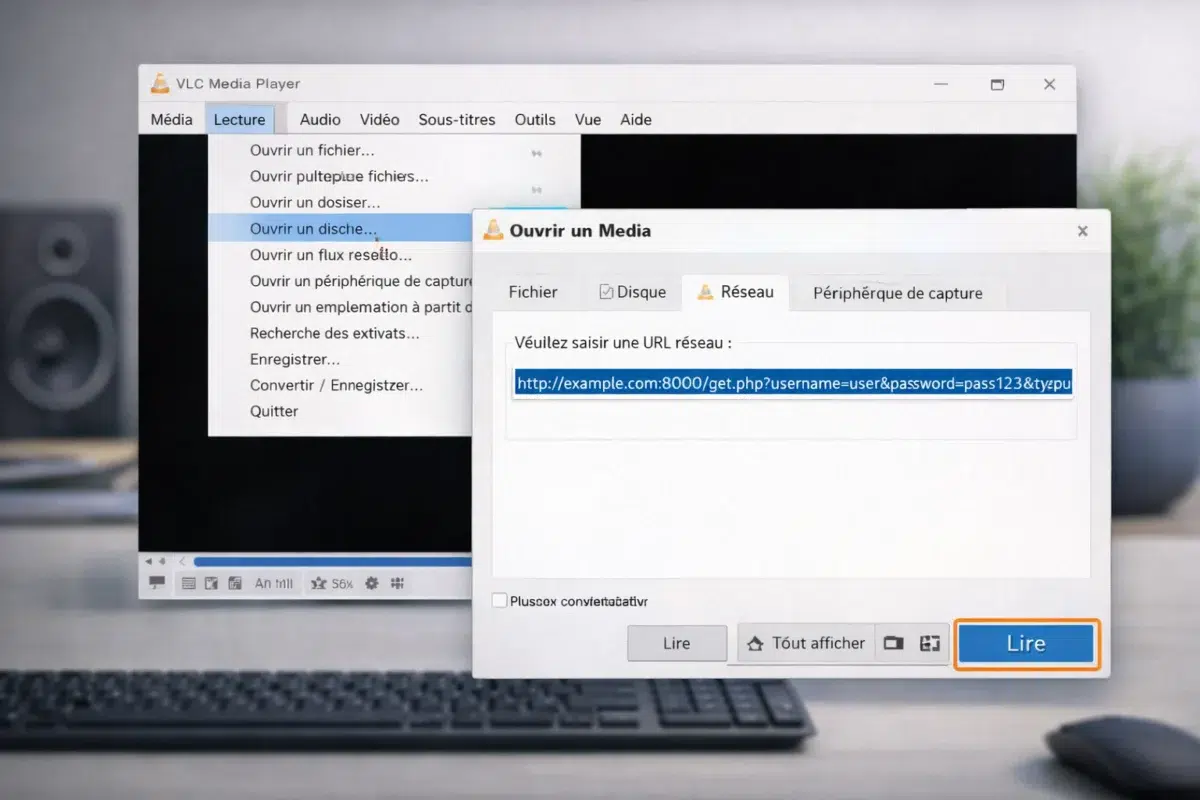Switch to the Périphérique de capture tab

[899, 293]
